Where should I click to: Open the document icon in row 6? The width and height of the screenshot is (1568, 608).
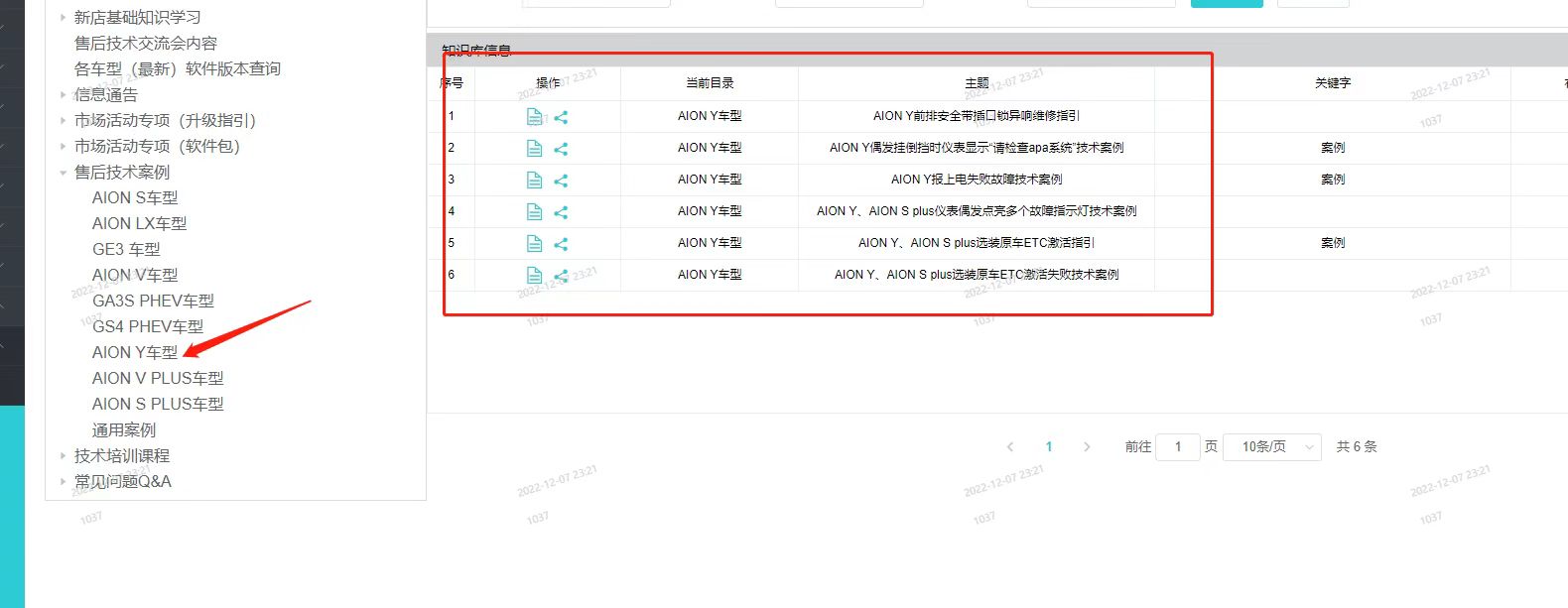pyautogui.click(x=534, y=276)
